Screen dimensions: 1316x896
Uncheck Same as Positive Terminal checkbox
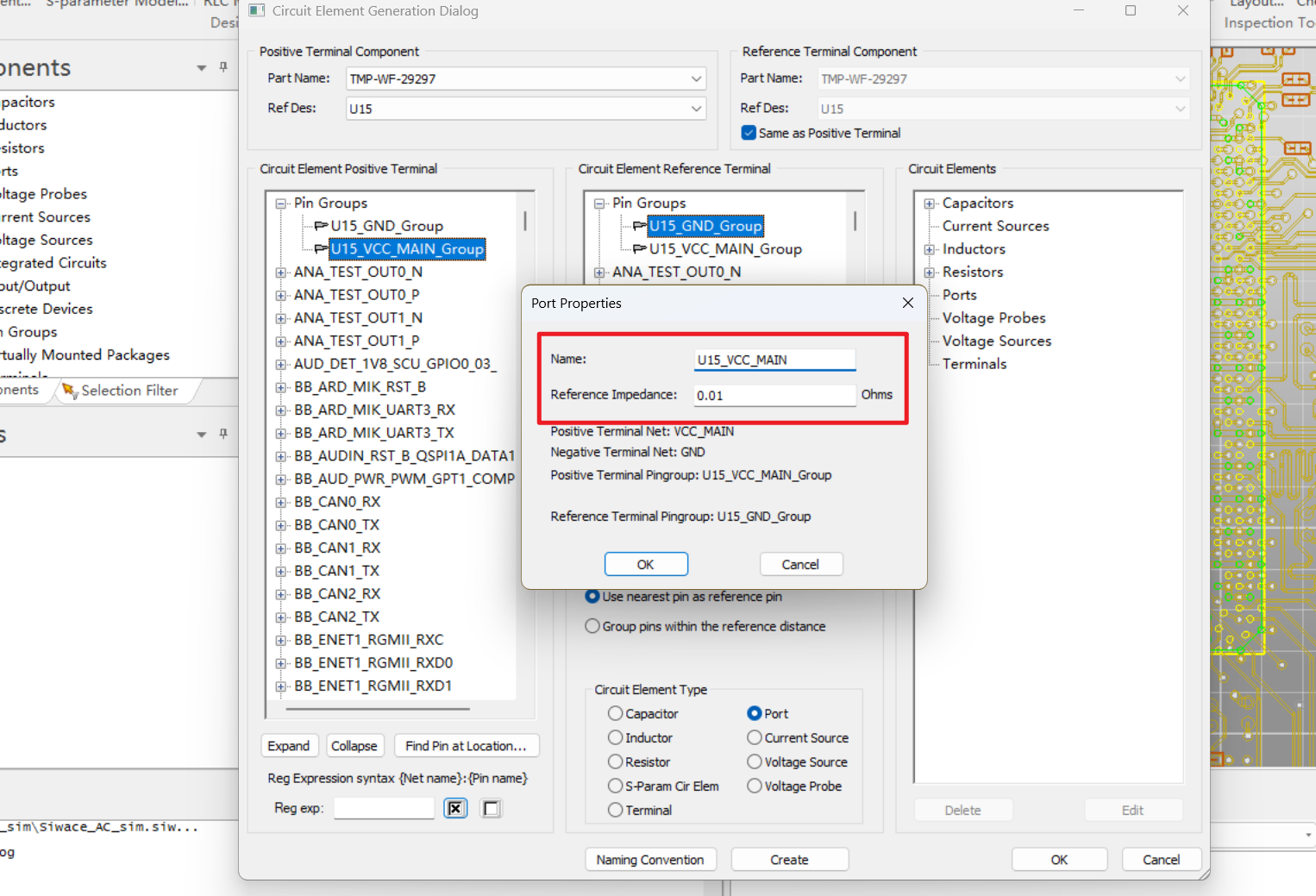click(749, 133)
